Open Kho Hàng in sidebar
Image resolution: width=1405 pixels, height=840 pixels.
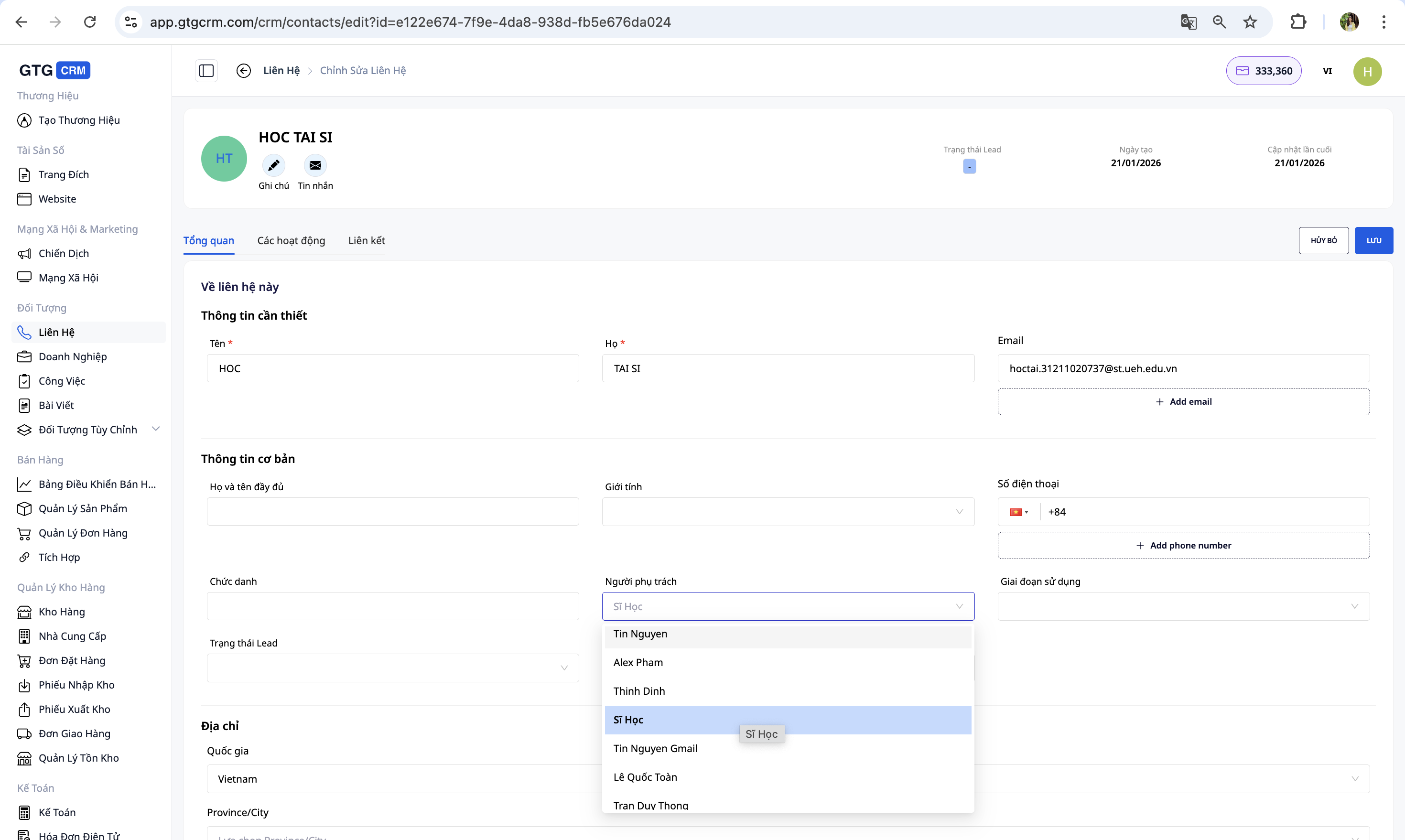coord(62,611)
